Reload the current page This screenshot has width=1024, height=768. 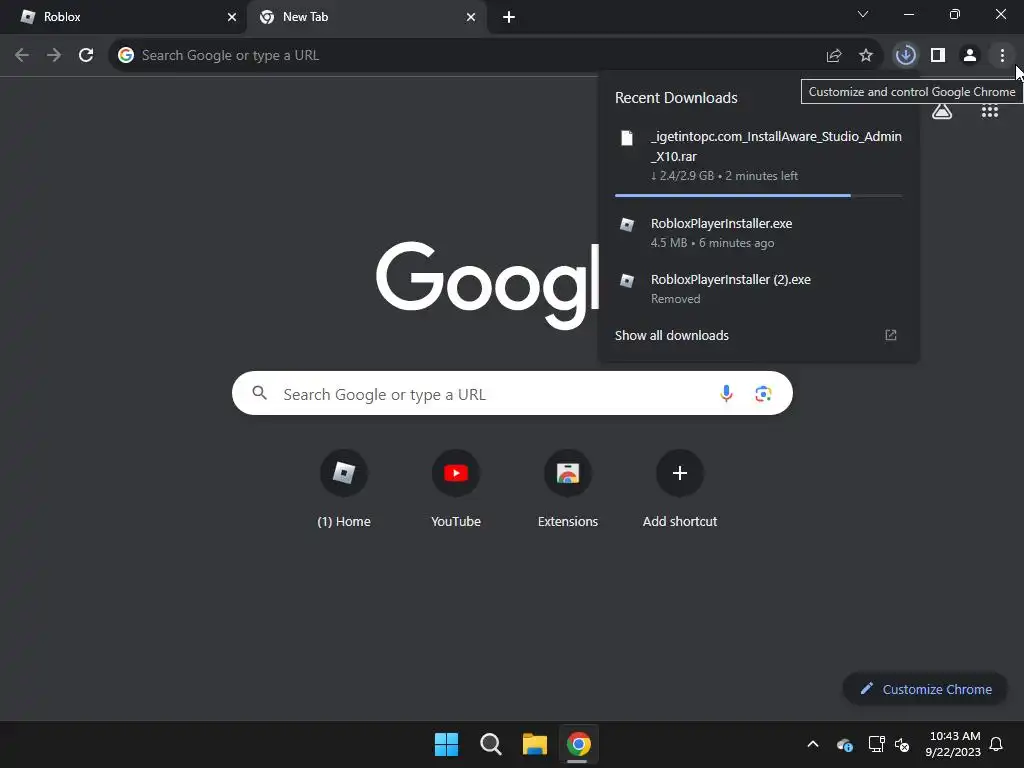tap(86, 56)
